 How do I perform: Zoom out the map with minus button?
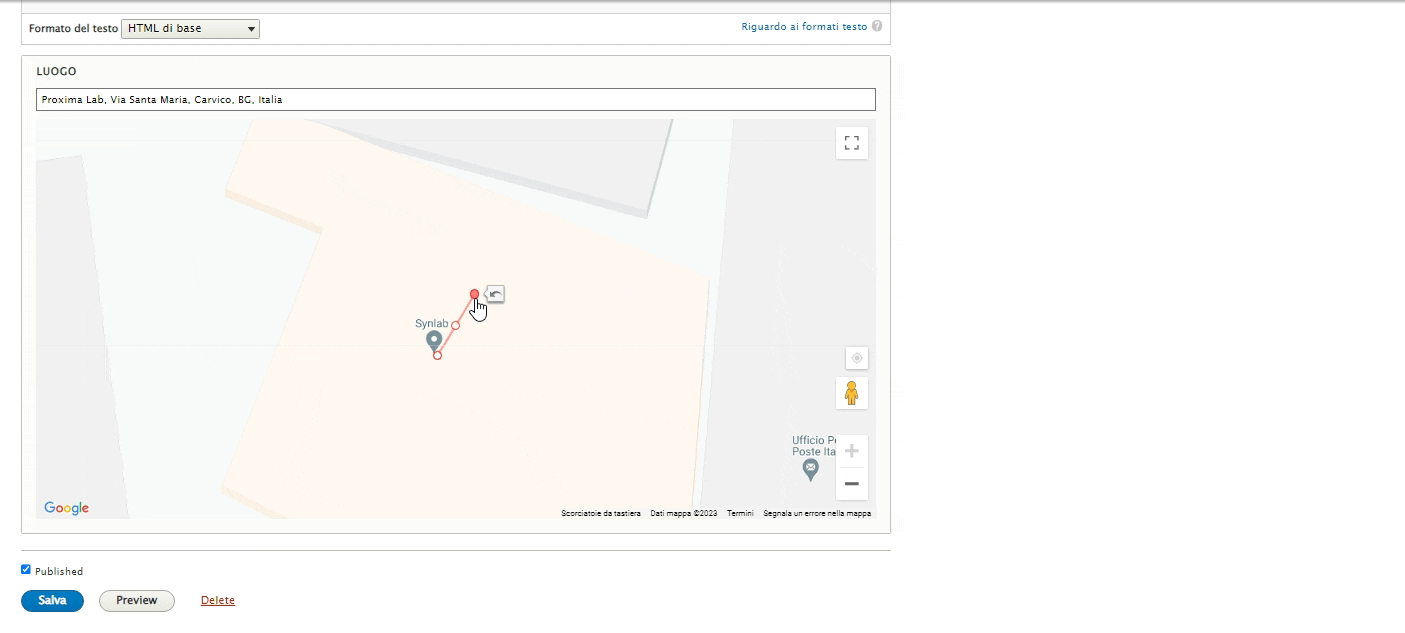851,484
